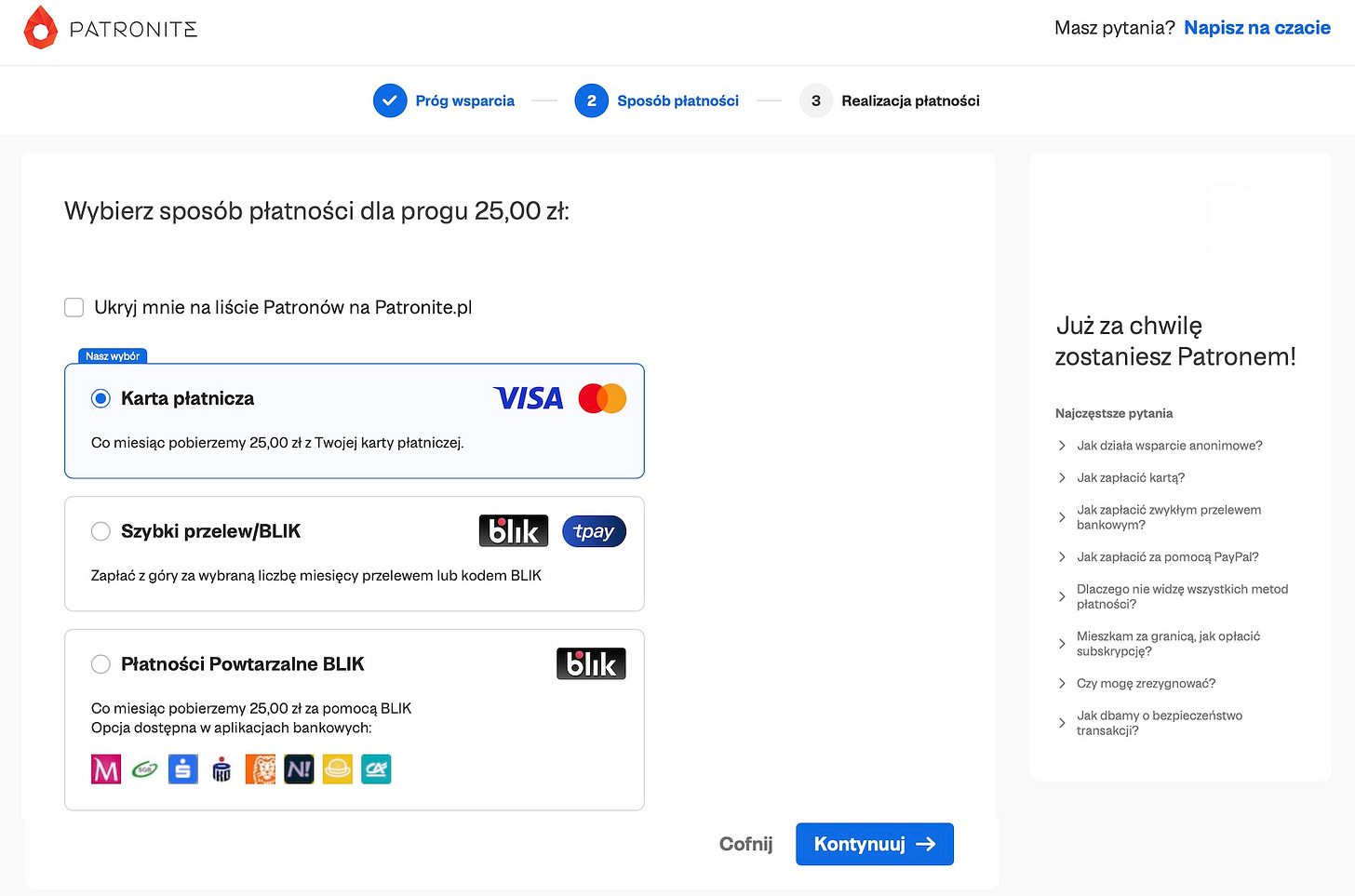Image resolution: width=1355 pixels, height=896 pixels.
Task: Tick the Ukryj mnie na liście Patronów checkbox
Action: (x=74, y=307)
